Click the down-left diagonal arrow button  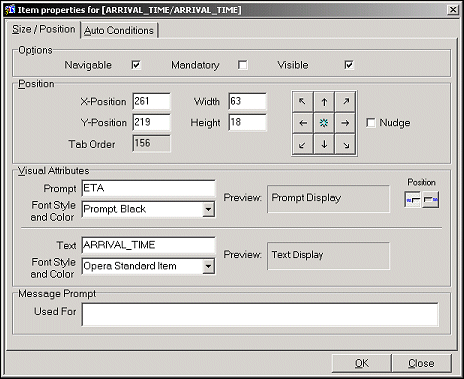click(303, 144)
